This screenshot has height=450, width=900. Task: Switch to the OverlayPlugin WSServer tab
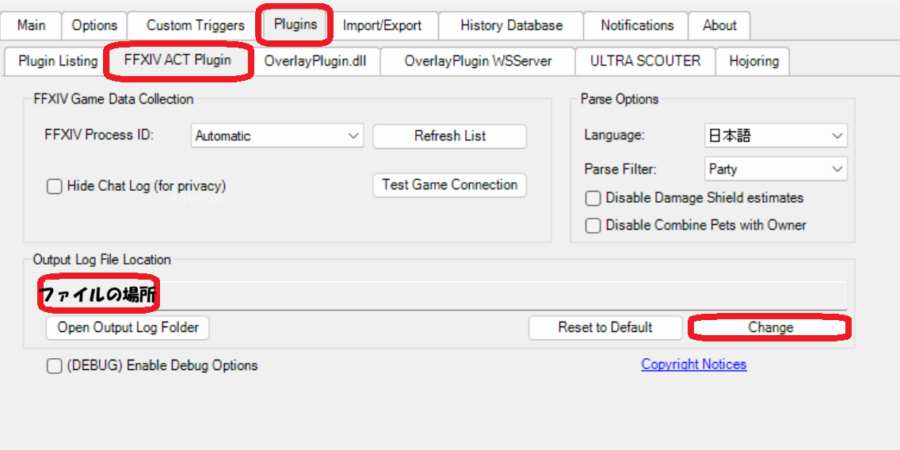point(477,61)
